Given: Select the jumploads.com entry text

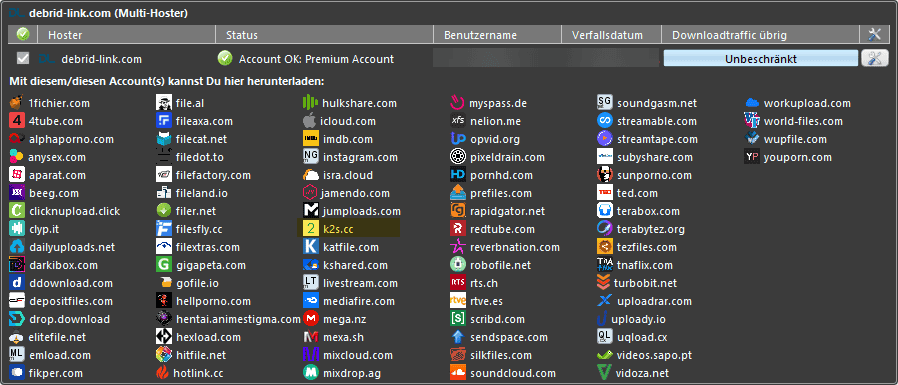Looking at the screenshot, I should (x=362, y=211).
